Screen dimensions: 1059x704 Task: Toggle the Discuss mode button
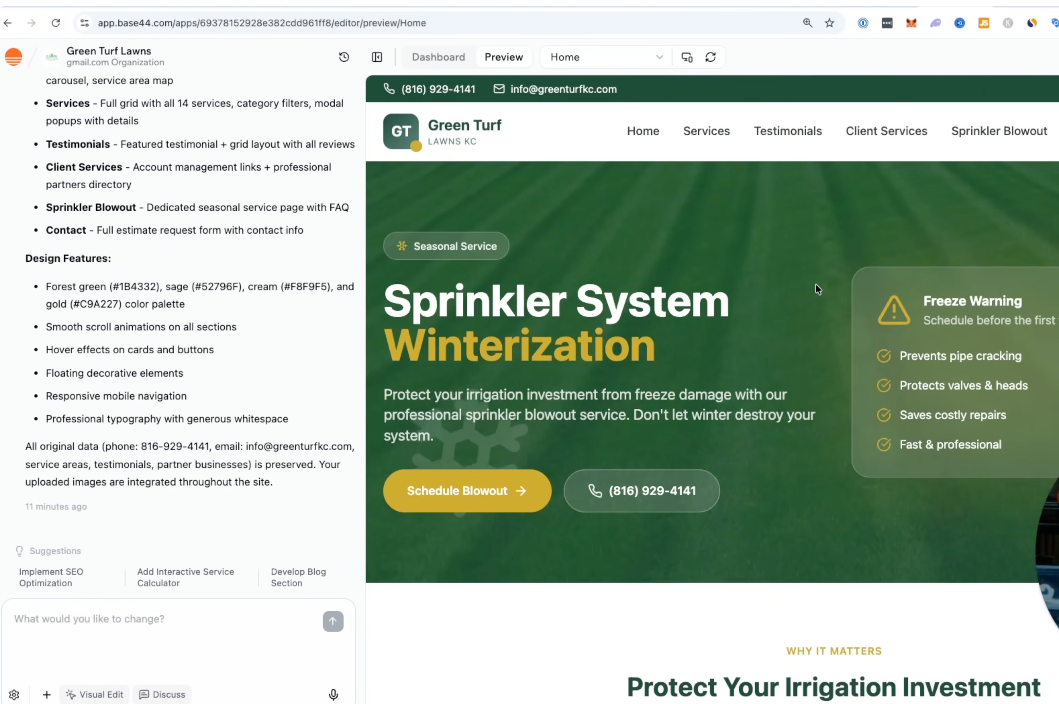coord(162,695)
